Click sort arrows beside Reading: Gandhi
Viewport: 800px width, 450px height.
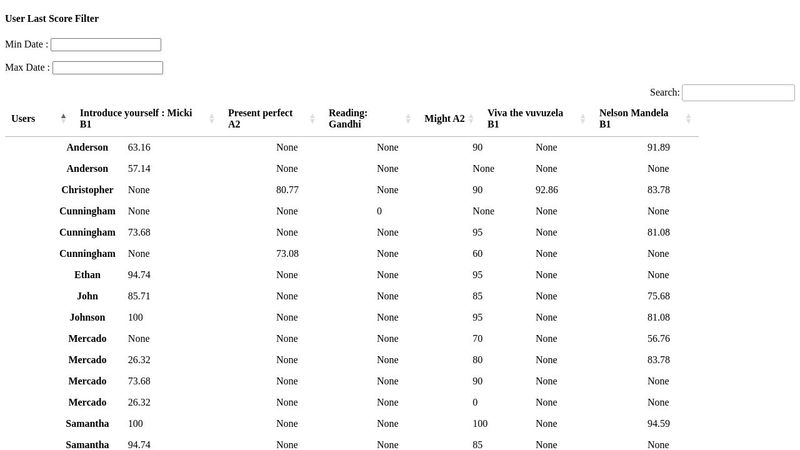(x=408, y=118)
